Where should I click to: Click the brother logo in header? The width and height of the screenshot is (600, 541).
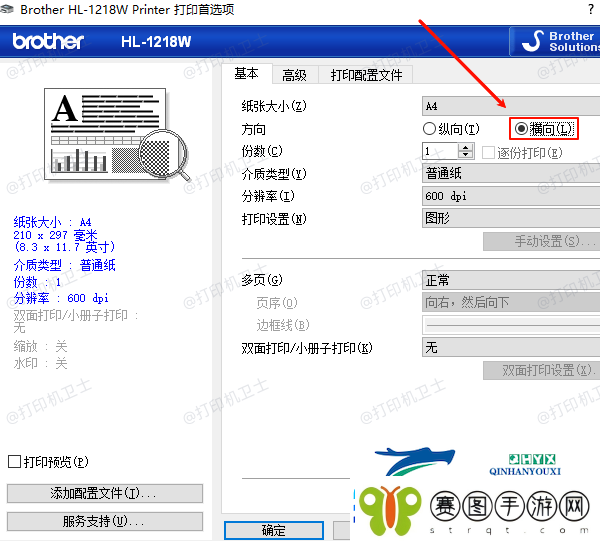(48, 41)
